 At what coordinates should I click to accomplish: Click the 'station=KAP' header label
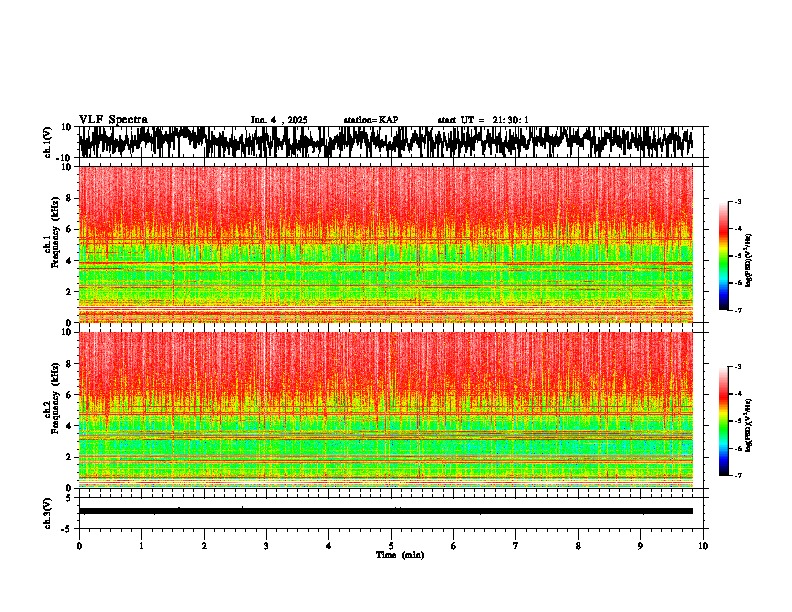(371, 120)
